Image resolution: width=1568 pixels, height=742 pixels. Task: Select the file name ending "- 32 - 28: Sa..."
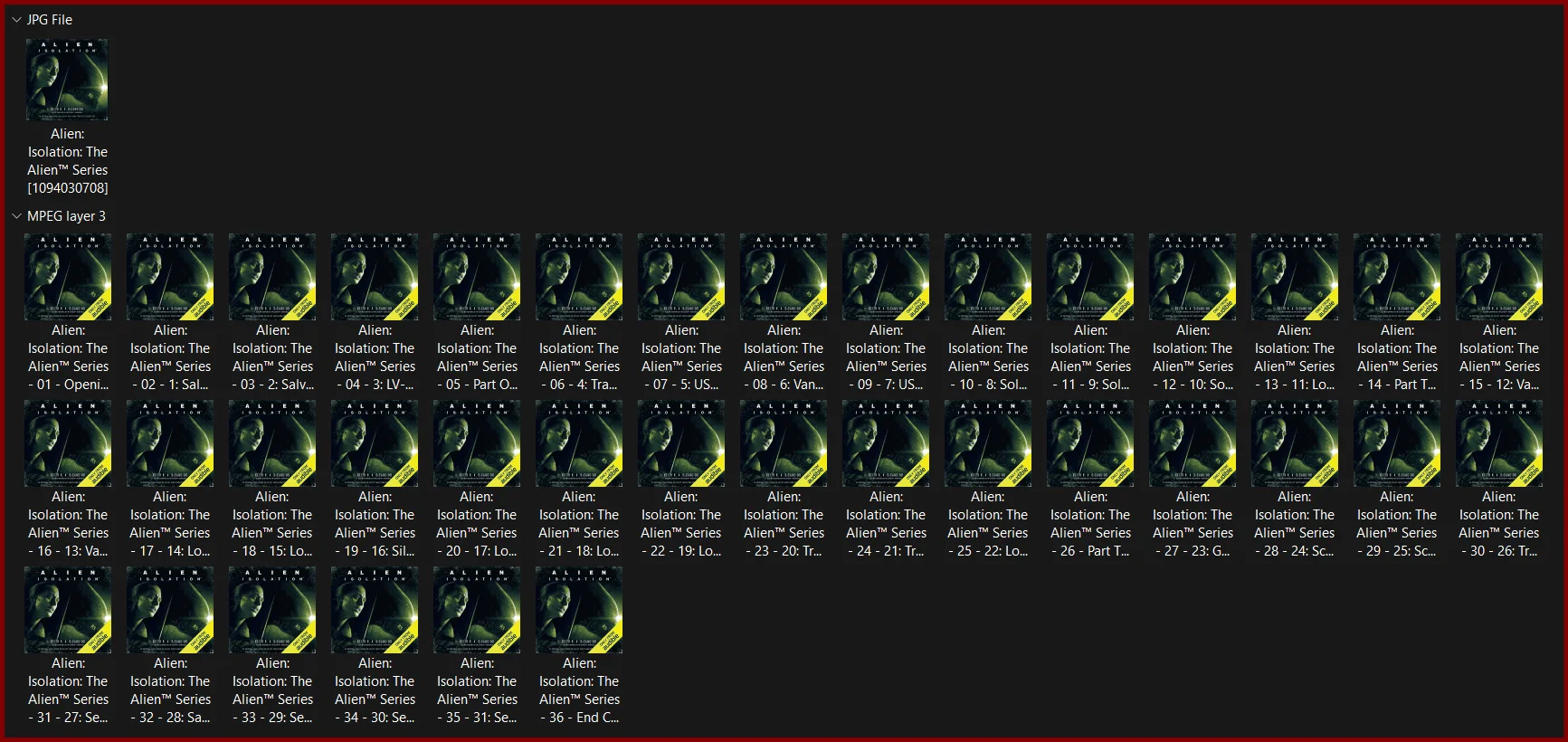[170, 690]
